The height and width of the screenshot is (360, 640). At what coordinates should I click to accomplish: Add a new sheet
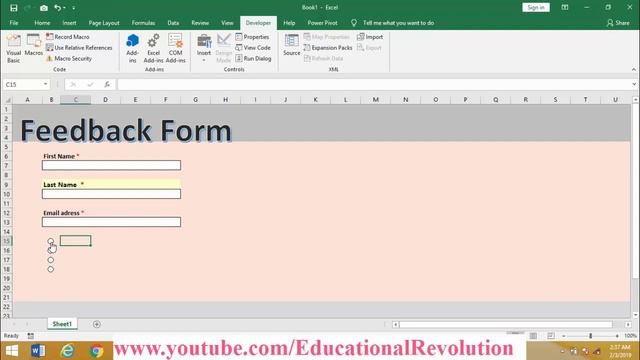[x=96, y=324]
